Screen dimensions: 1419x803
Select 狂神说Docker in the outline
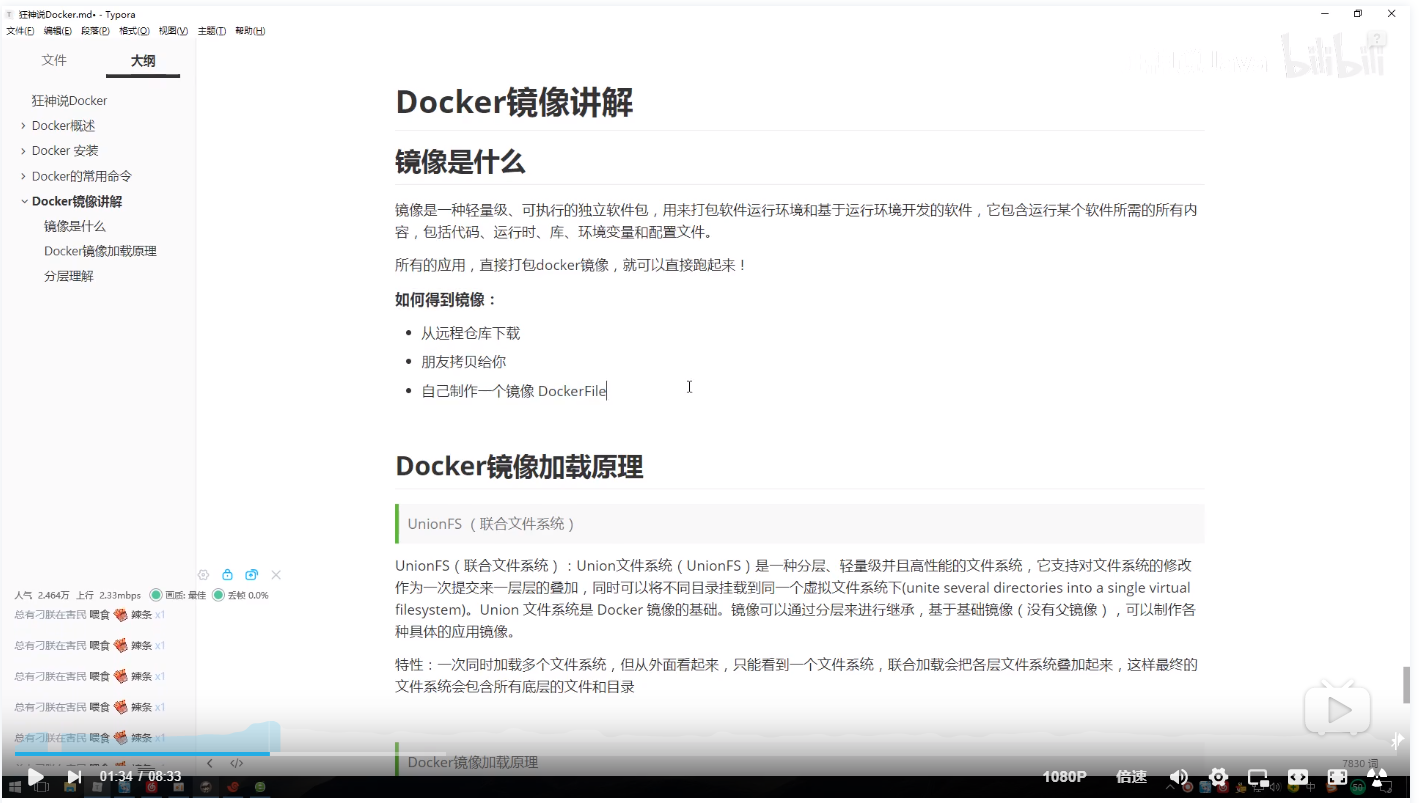point(69,101)
